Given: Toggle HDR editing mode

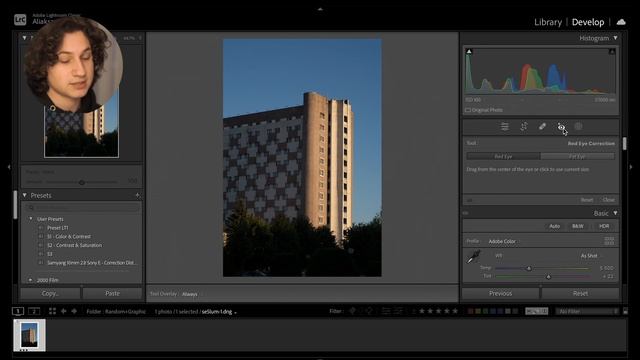Looking at the screenshot, I should (x=604, y=226).
